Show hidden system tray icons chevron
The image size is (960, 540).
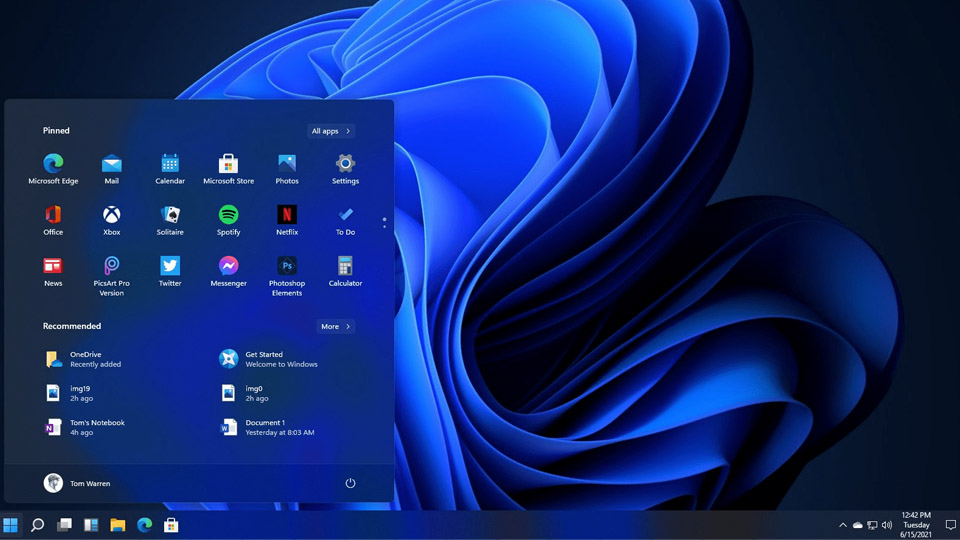tap(842, 525)
